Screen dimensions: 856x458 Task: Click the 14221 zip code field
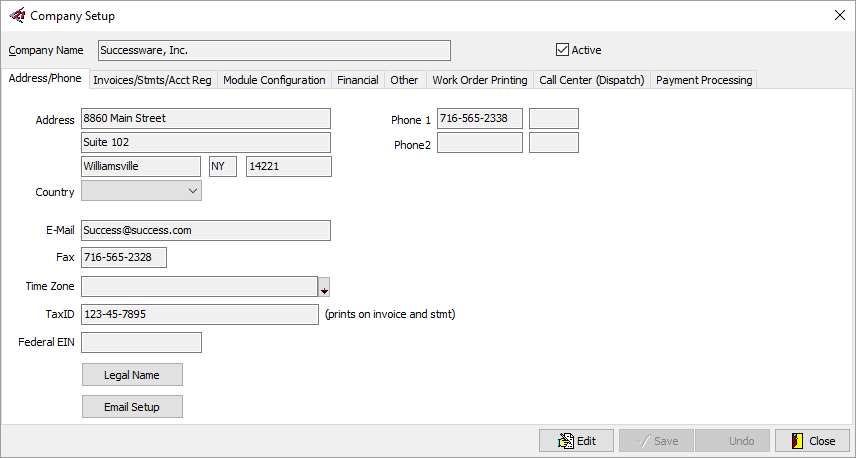click(x=289, y=166)
